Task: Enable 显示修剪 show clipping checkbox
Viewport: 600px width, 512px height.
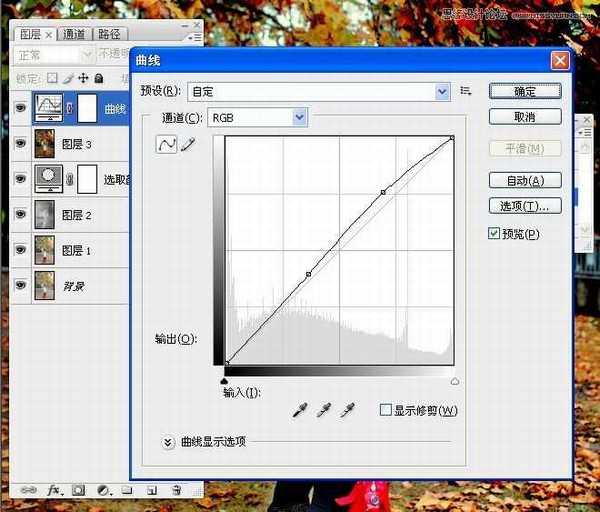Action: pyautogui.click(x=386, y=409)
